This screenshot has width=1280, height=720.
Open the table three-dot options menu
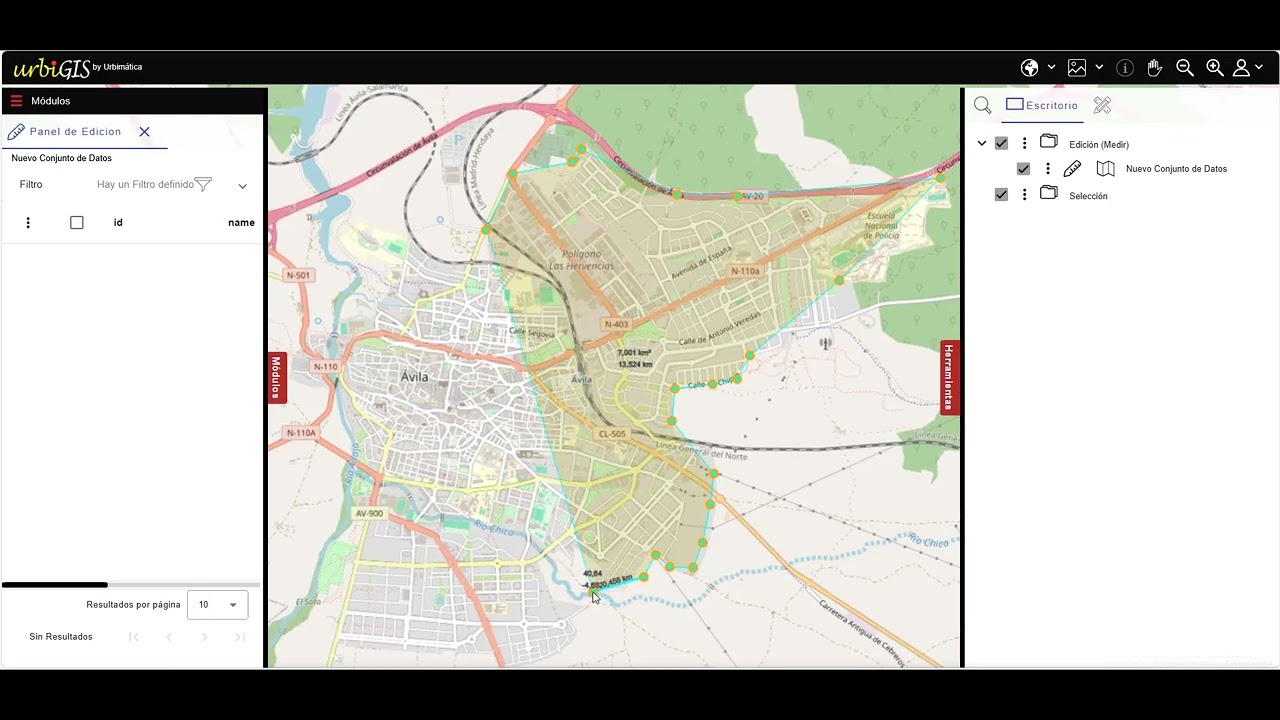point(28,223)
